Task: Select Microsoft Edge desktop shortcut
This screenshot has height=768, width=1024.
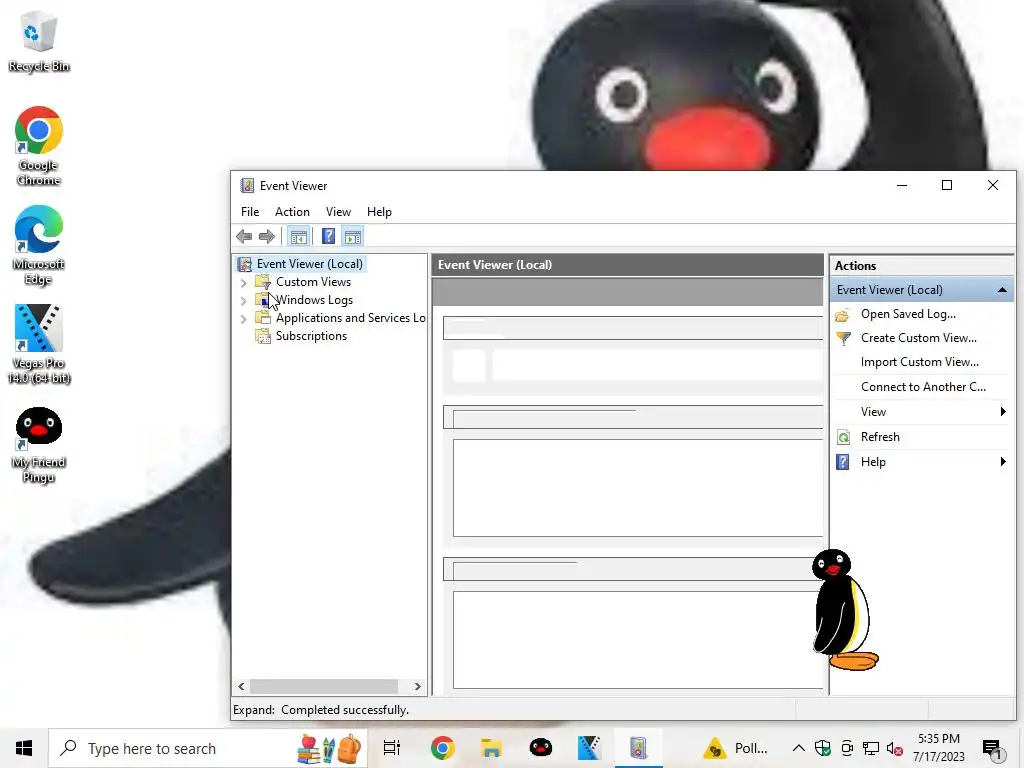Action: coord(39,246)
